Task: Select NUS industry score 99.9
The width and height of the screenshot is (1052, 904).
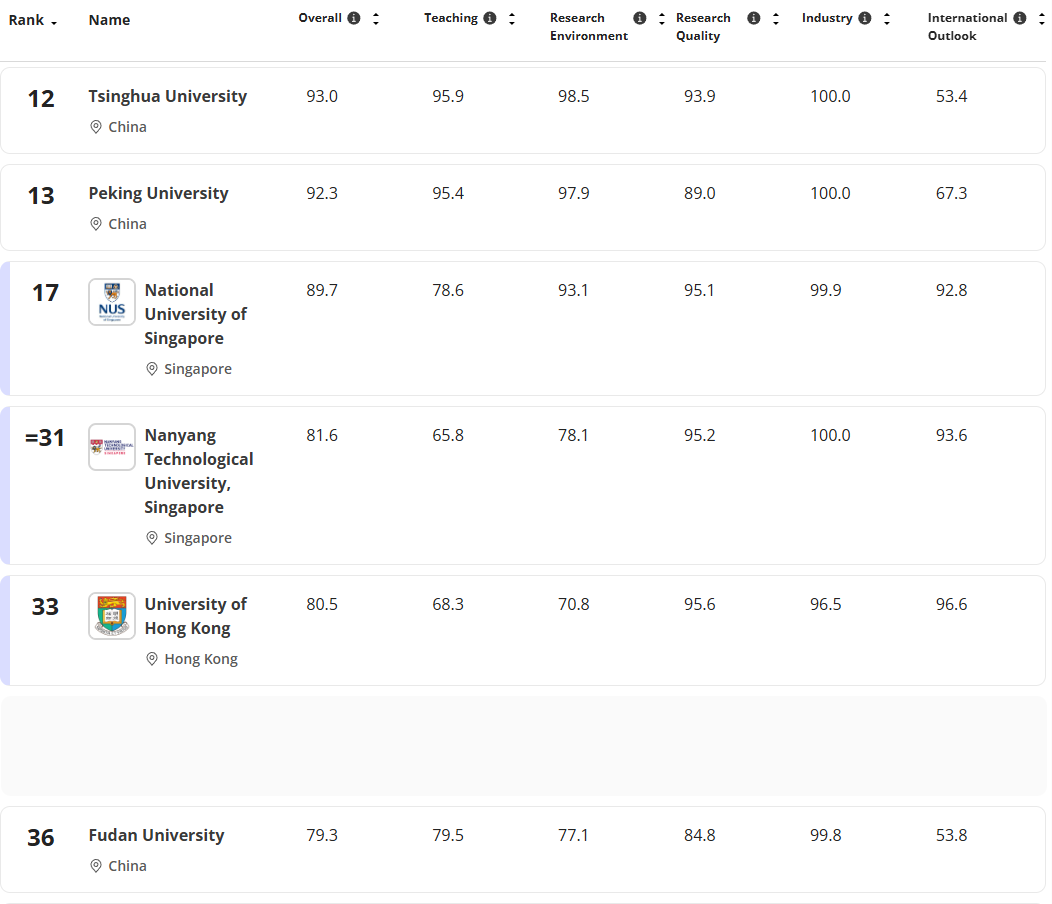Action: pos(825,290)
